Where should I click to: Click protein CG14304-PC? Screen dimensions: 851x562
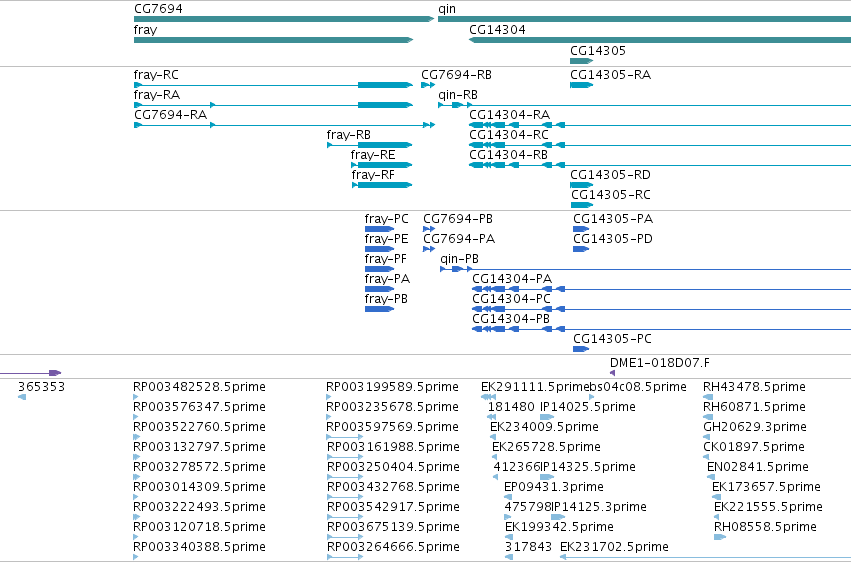click(x=511, y=299)
